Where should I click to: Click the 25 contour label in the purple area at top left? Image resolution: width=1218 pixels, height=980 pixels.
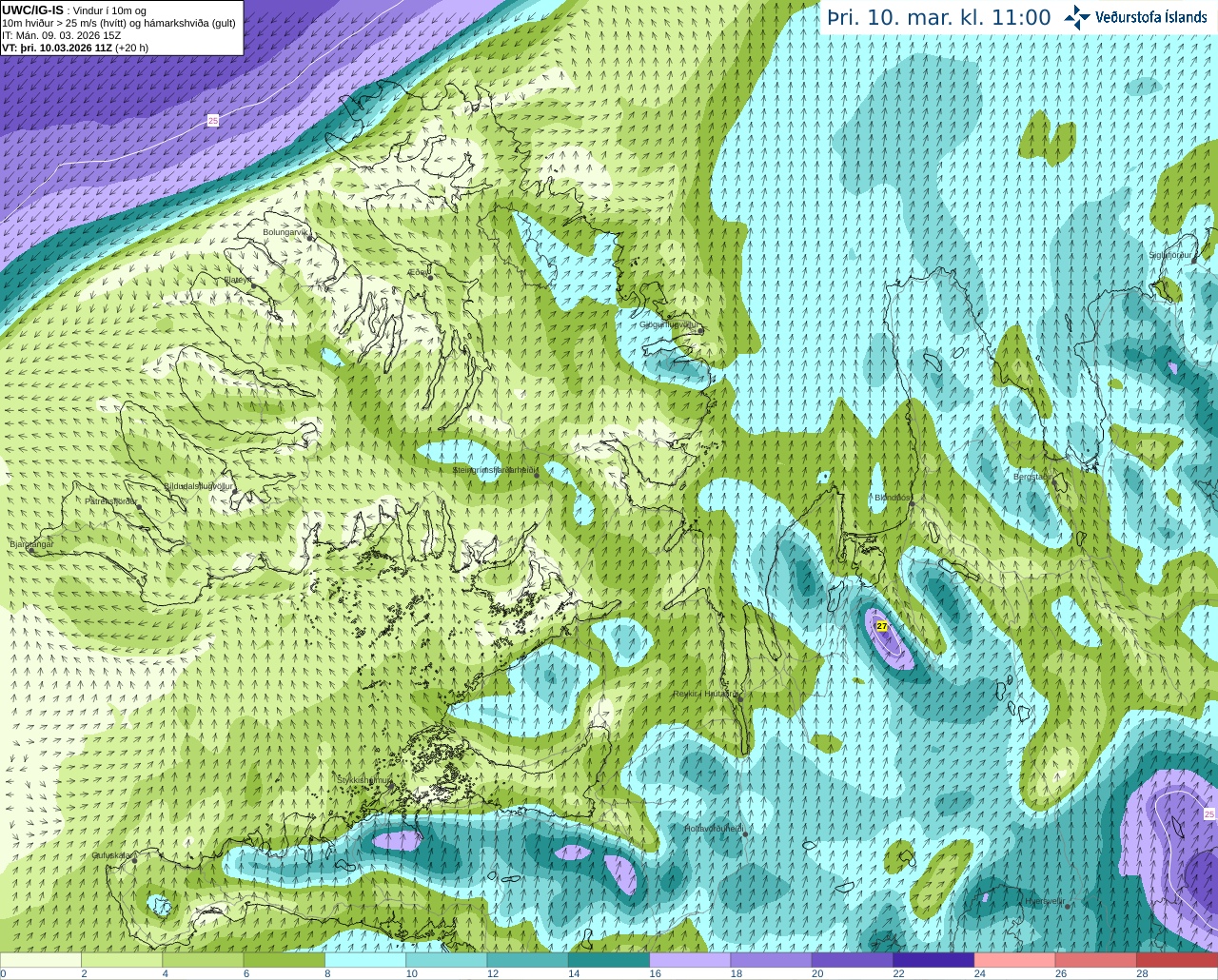point(213,120)
